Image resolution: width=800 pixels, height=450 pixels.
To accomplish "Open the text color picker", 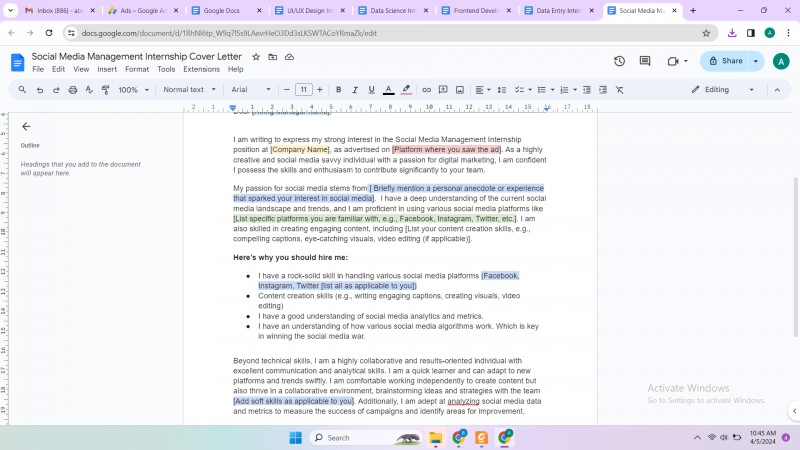I will pos(388,90).
